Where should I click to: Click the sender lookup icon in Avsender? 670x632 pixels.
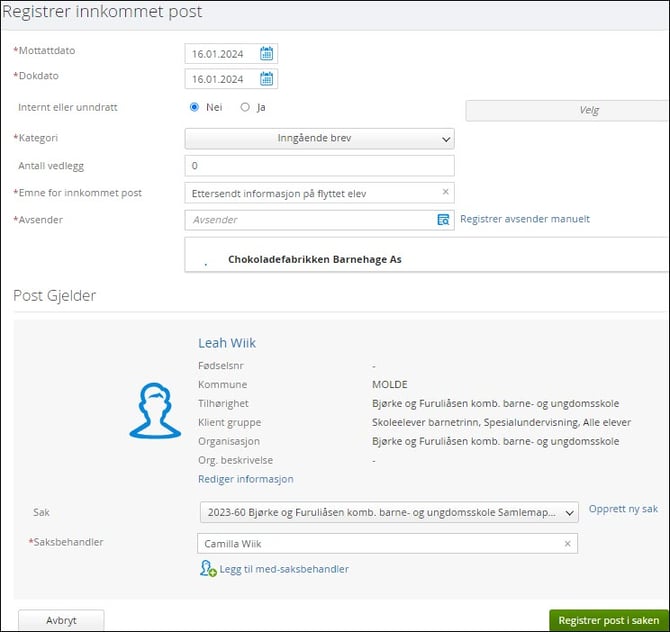(x=443, y=220)
